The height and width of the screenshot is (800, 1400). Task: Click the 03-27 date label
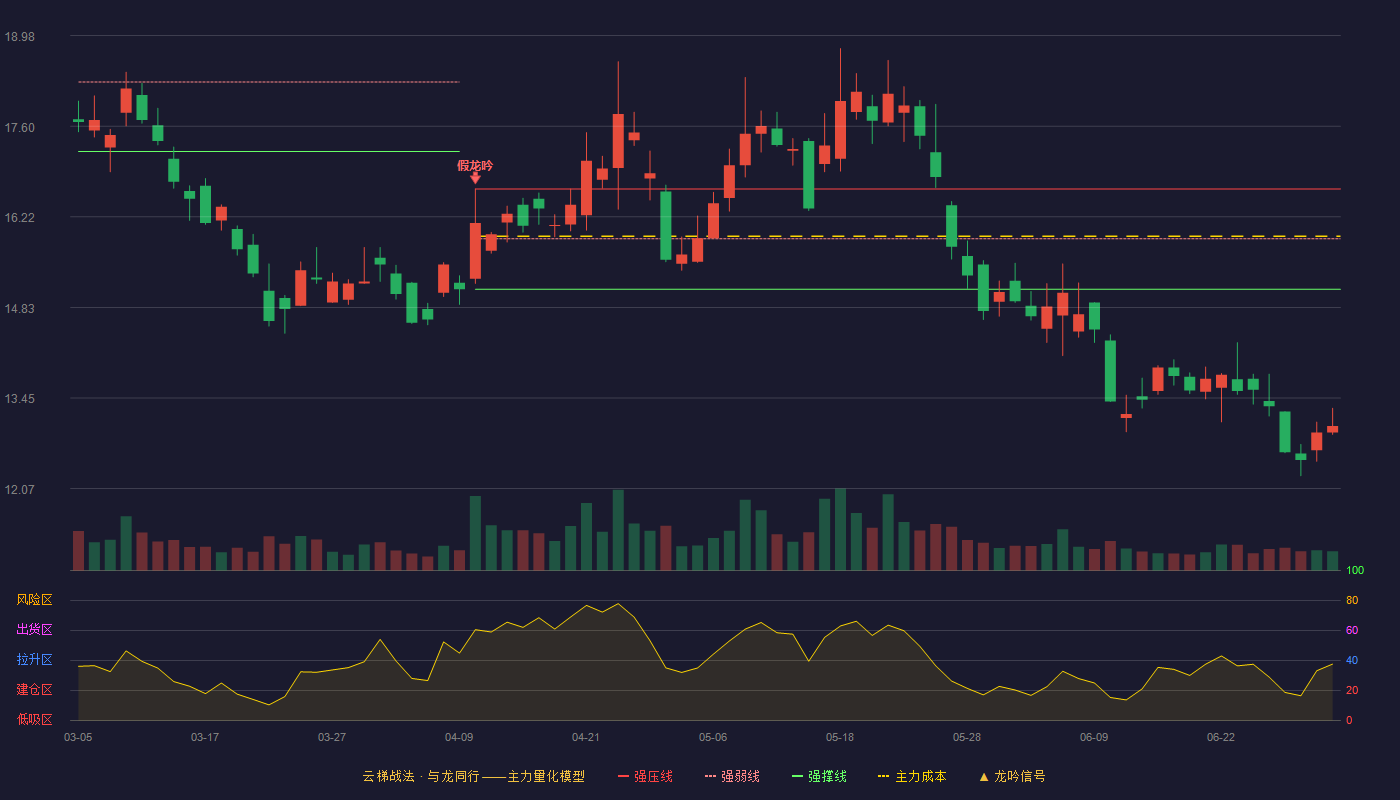pyautogui.click(x=332, y=737)
